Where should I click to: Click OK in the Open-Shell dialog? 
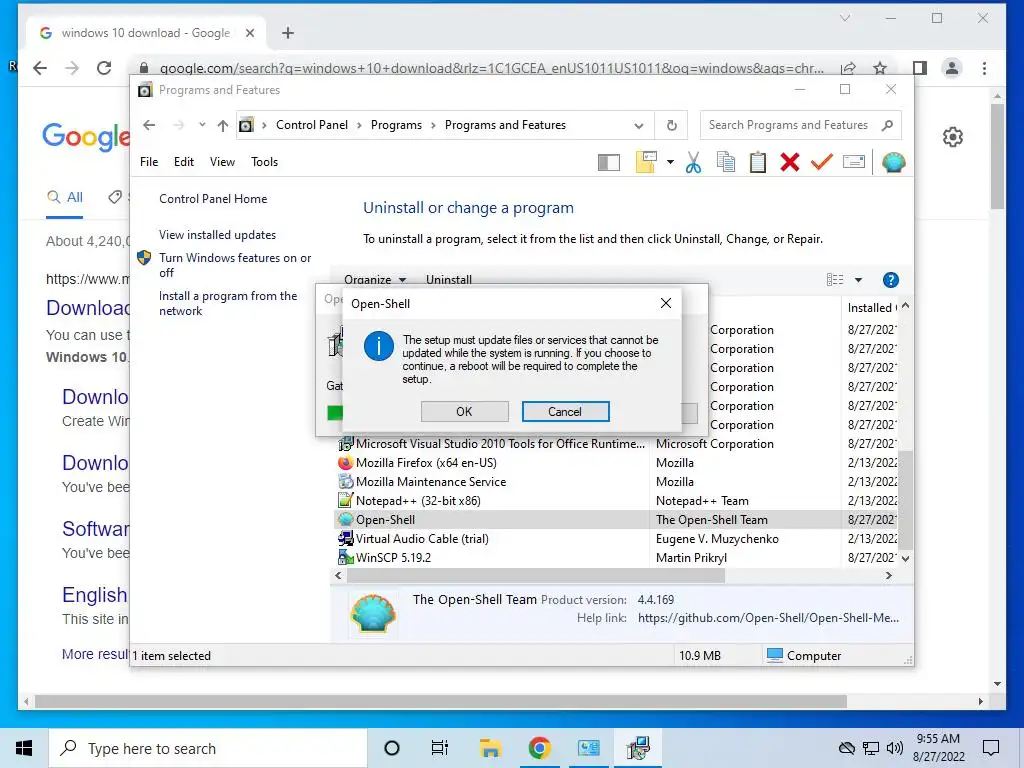point(464,411)
